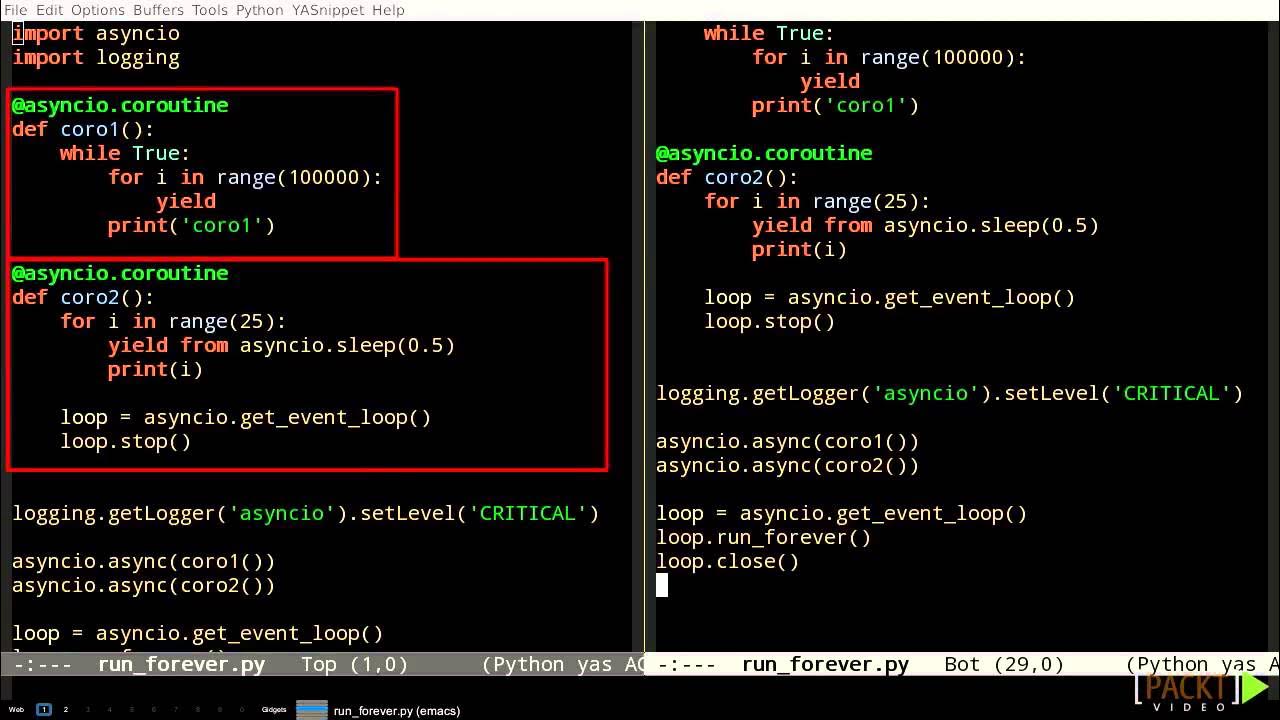Screen dimensions: 1280x720
Task: Open the Buffers menu
Action: click(x=158, y=10)
